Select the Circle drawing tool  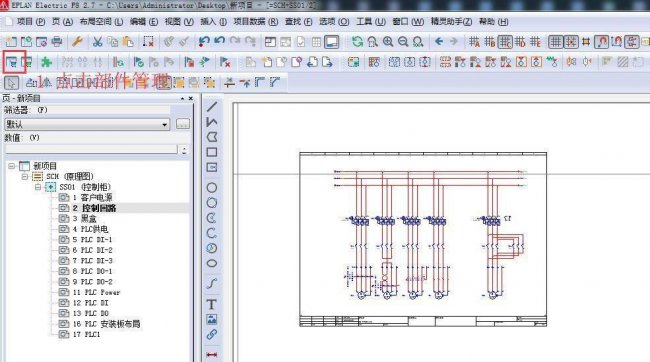click(212, 187)
